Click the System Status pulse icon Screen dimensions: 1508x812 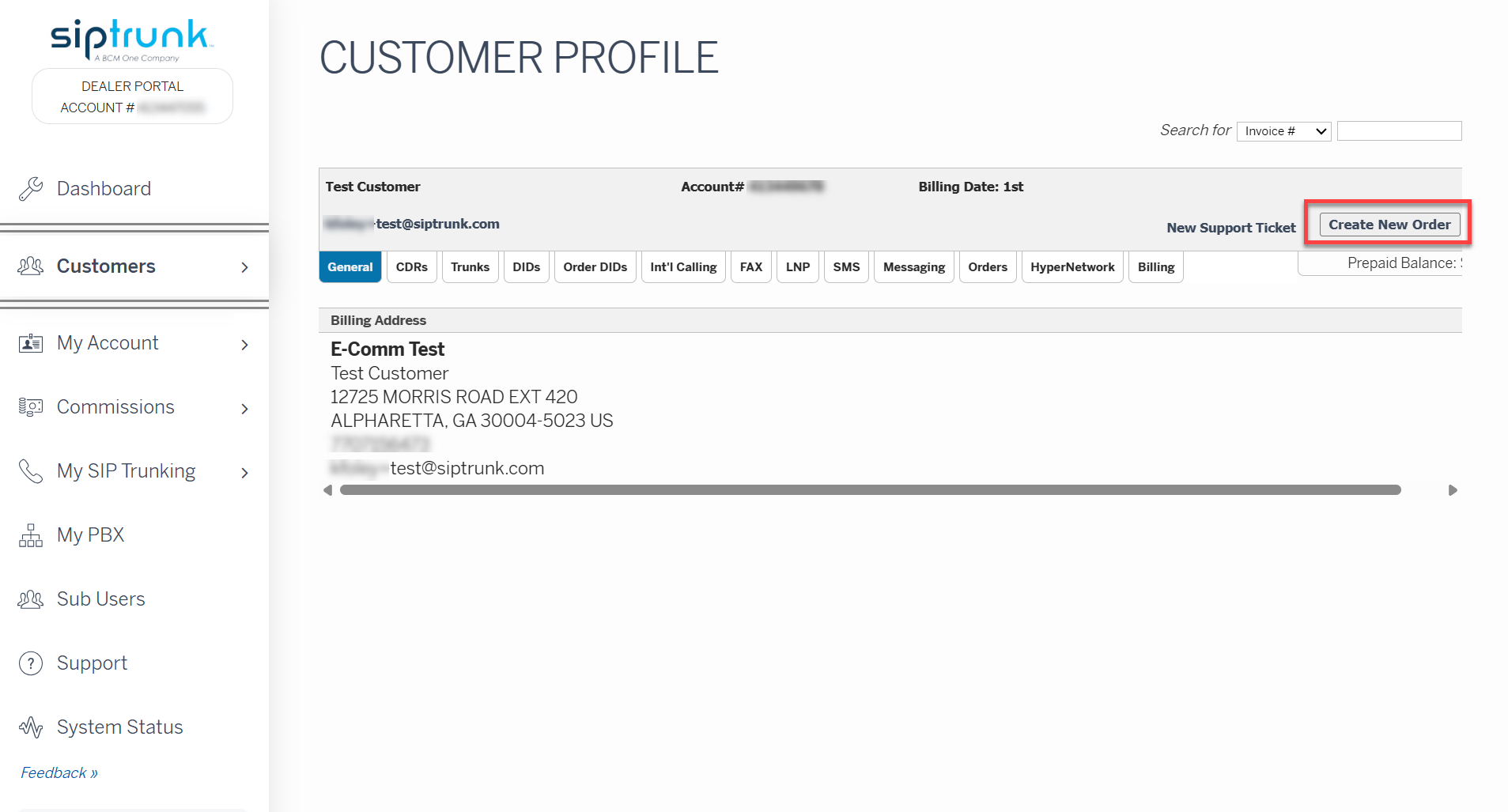[x=31, y=727]
